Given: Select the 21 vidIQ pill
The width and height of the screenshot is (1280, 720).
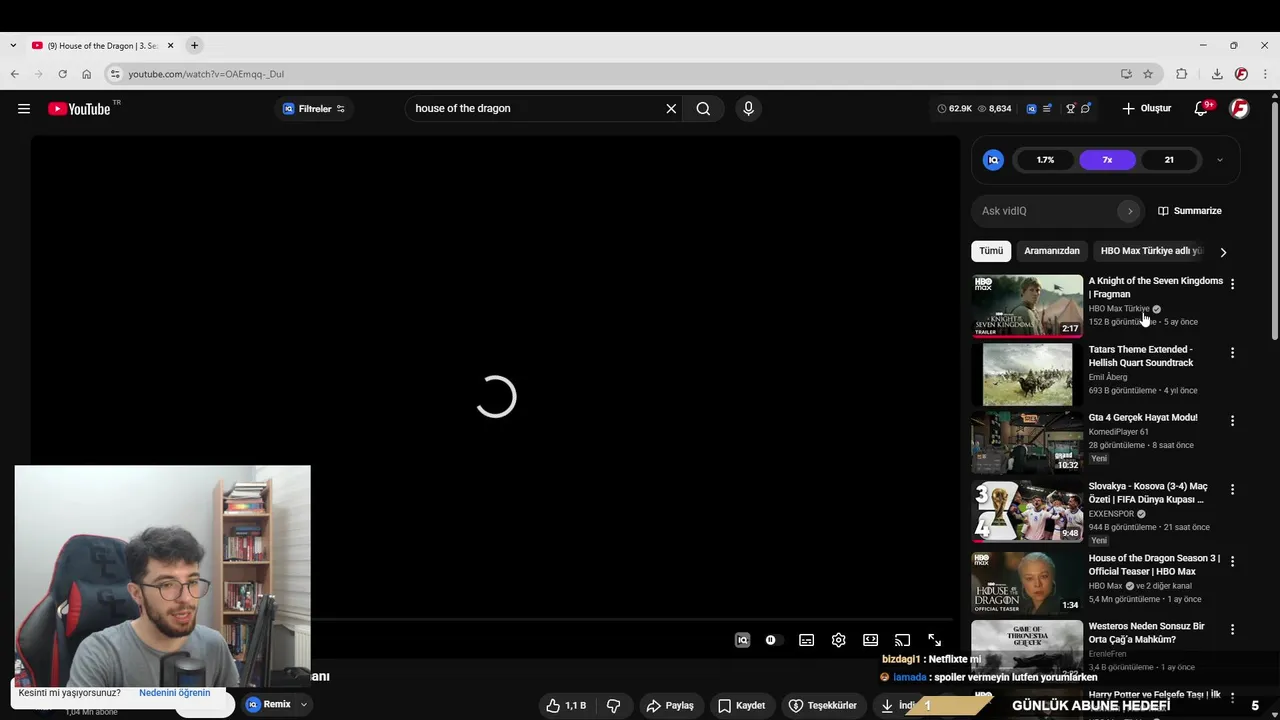Looking at the screenshot, I should [x=1169, y=160].
